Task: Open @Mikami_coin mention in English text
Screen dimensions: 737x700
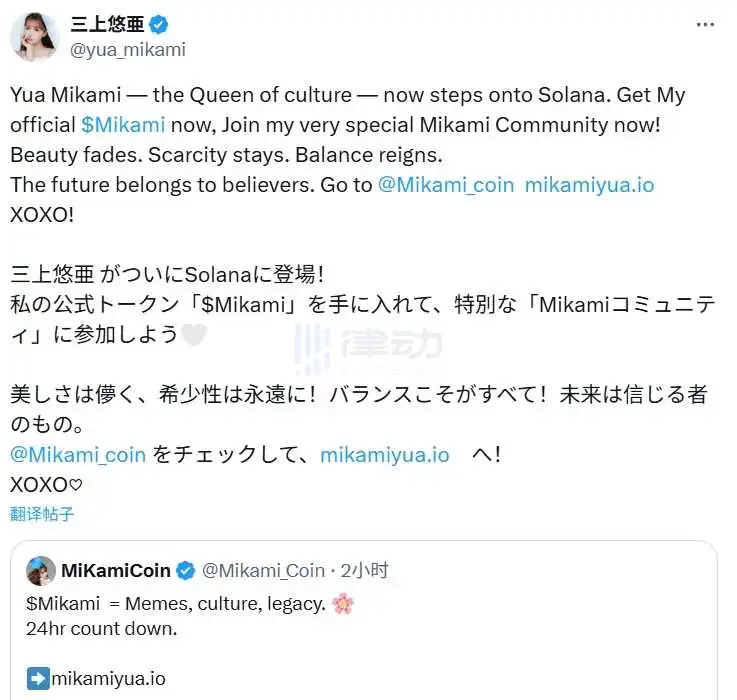Action: point(445,185)
